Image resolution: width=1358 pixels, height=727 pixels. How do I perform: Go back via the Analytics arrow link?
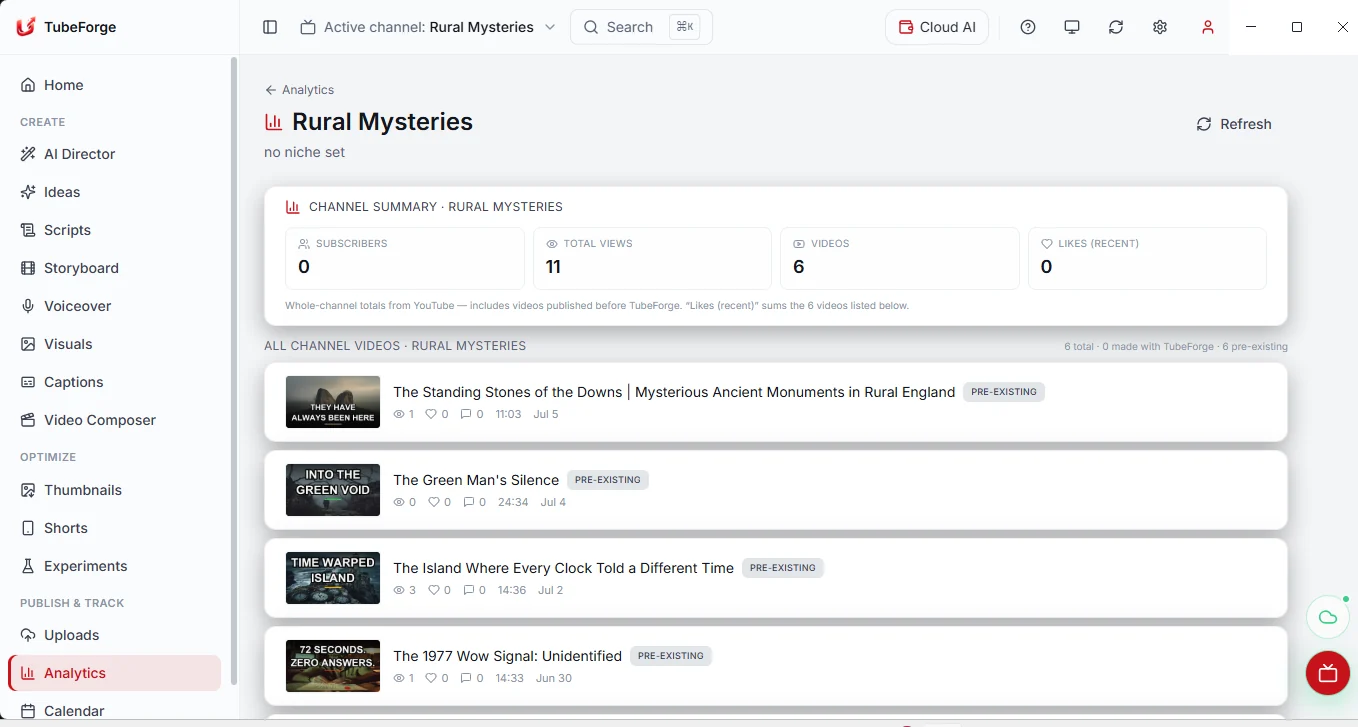(299, 90)
